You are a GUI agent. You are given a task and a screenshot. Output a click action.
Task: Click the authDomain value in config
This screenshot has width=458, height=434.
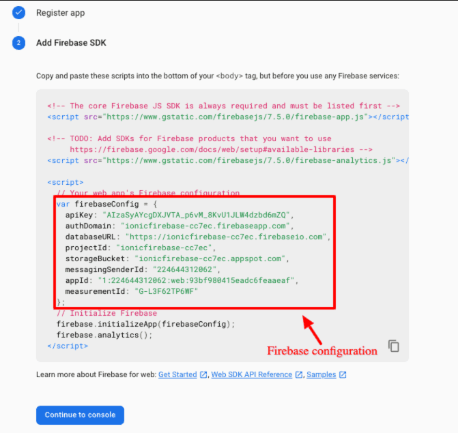205,226
